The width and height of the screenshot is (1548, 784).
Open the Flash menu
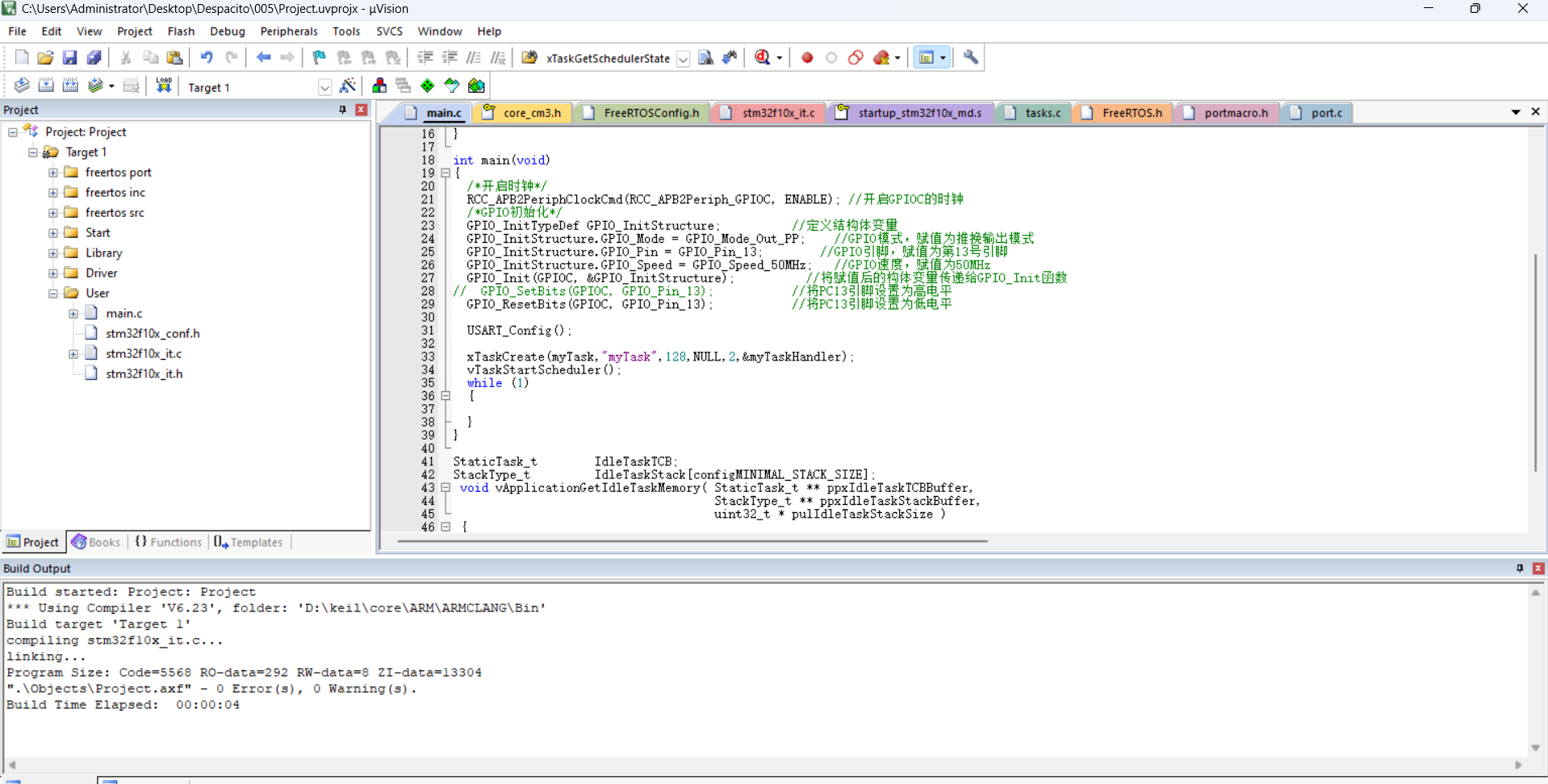tap(181, 31)
